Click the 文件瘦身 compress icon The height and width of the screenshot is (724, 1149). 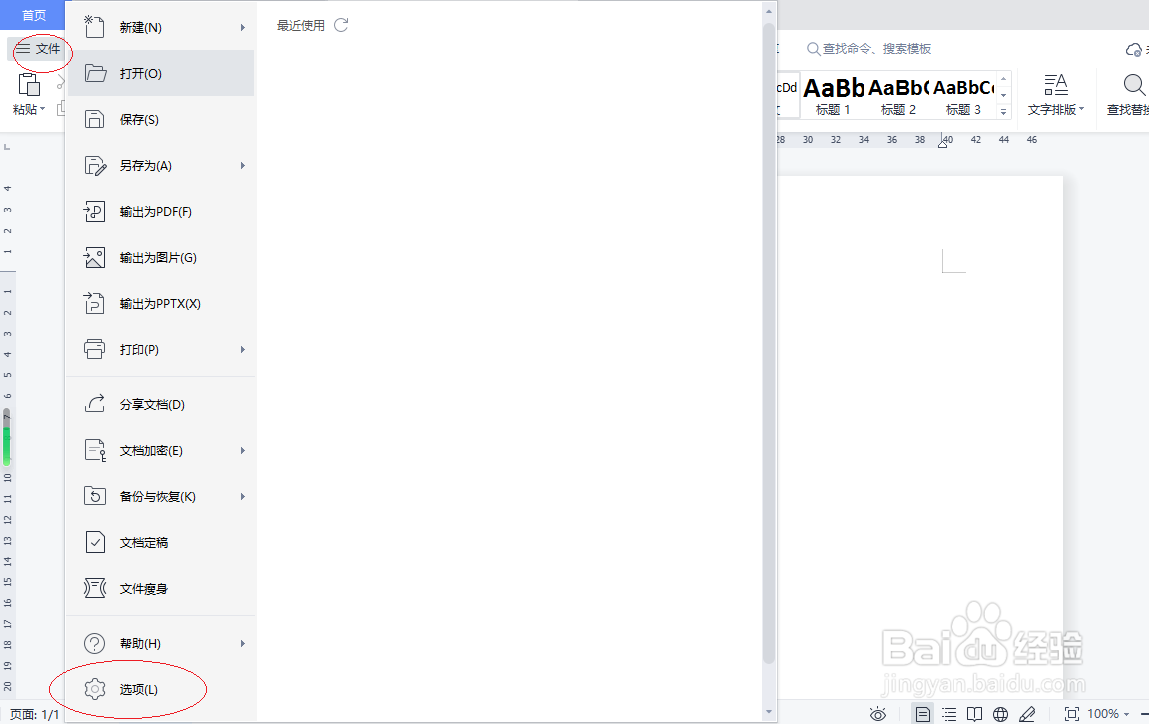(x=95, y=588)
